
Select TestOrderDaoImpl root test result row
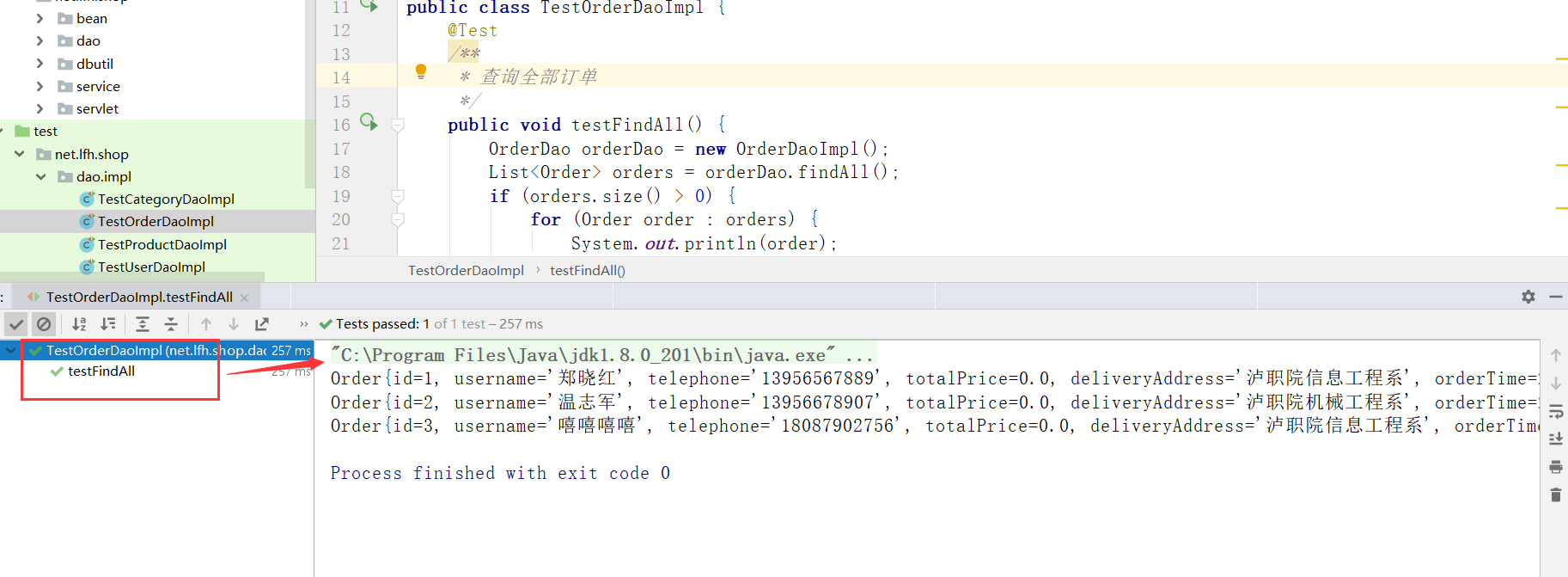click(x=157, y=350)
